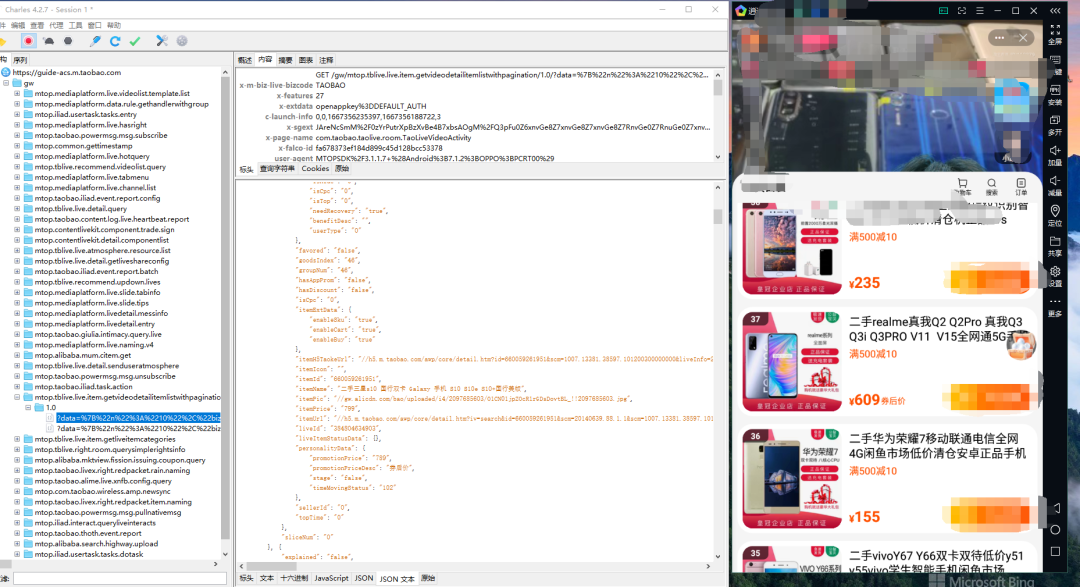Open Tools via the wrench icon
Image resolution: width=1080 pixels, height=587 pixels.
click(162, 41)
